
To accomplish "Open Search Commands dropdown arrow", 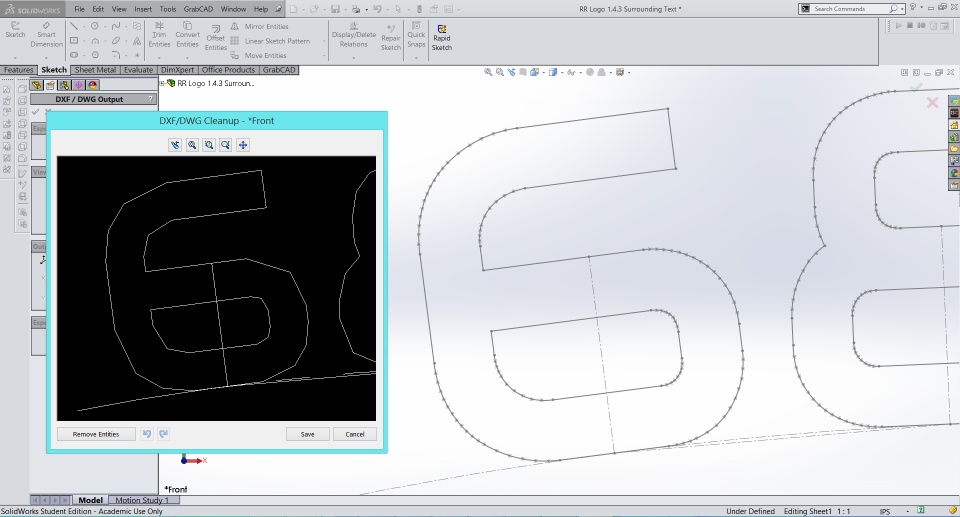I will click(902, 9).
